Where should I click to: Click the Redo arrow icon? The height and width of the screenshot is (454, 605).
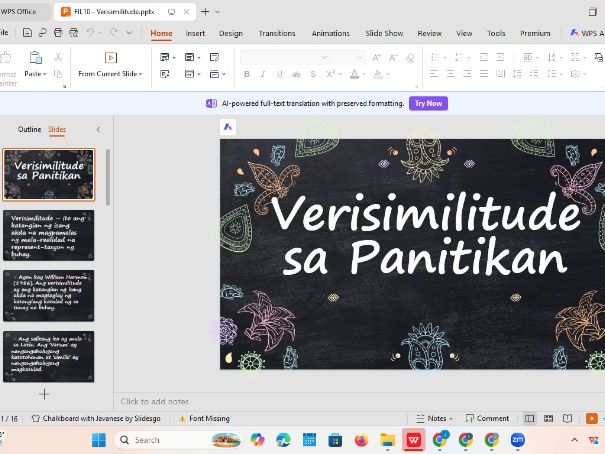114,33
